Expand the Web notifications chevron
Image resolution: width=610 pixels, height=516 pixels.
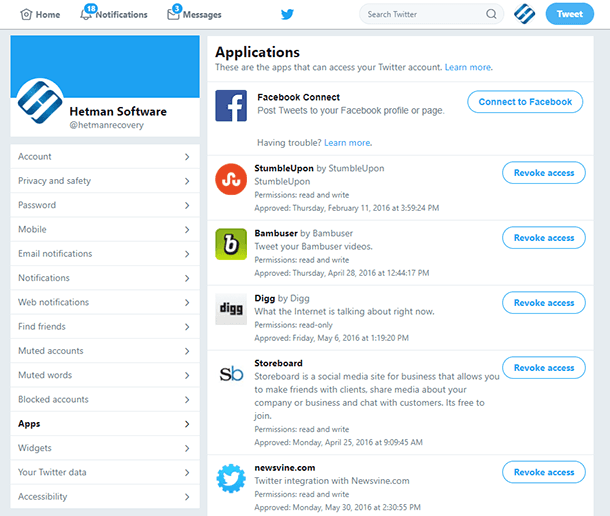(x=187, y=302)
